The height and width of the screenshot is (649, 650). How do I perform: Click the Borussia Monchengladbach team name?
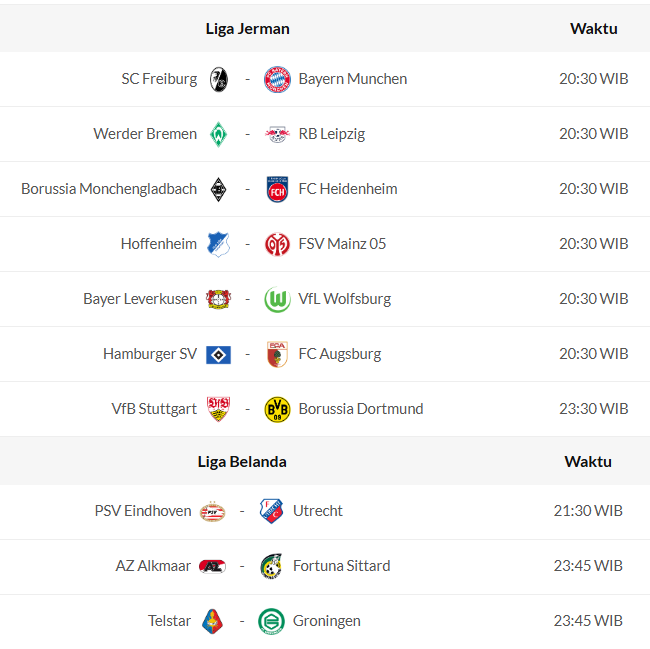point(109,189)
